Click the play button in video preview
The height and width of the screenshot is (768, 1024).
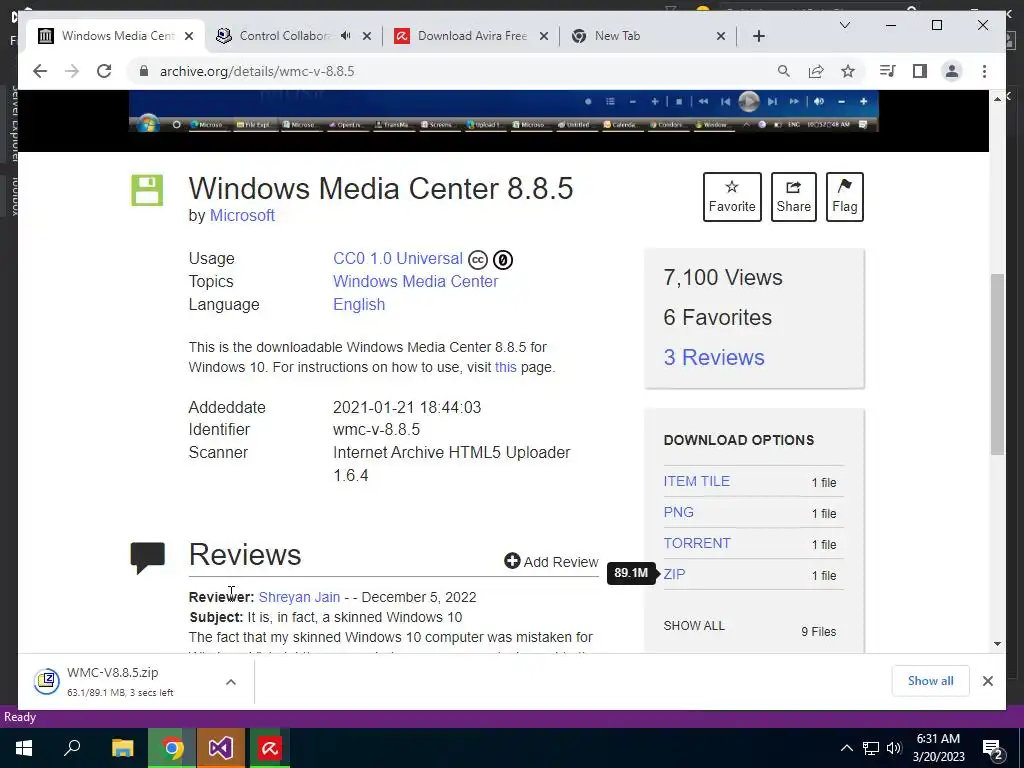[x=748, y=102]
